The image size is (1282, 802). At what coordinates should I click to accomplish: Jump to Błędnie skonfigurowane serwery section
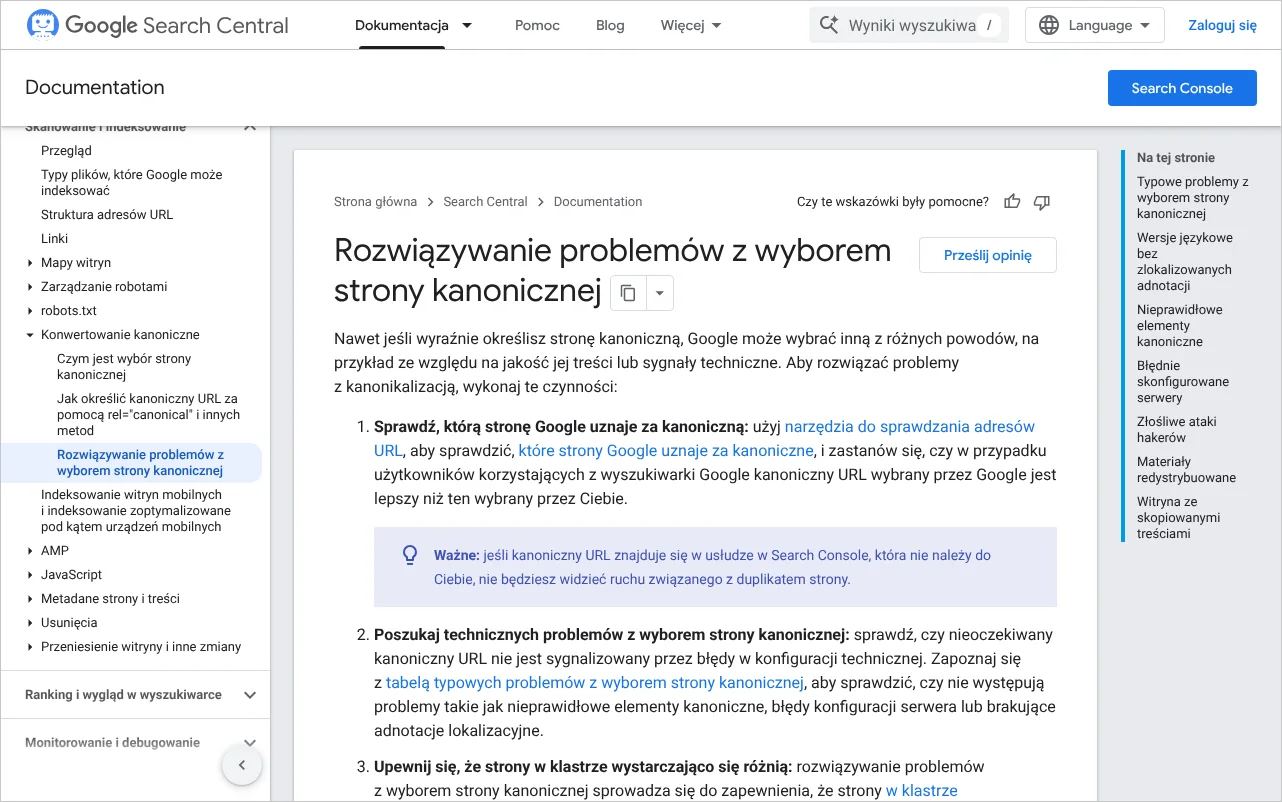(1183, 382)
